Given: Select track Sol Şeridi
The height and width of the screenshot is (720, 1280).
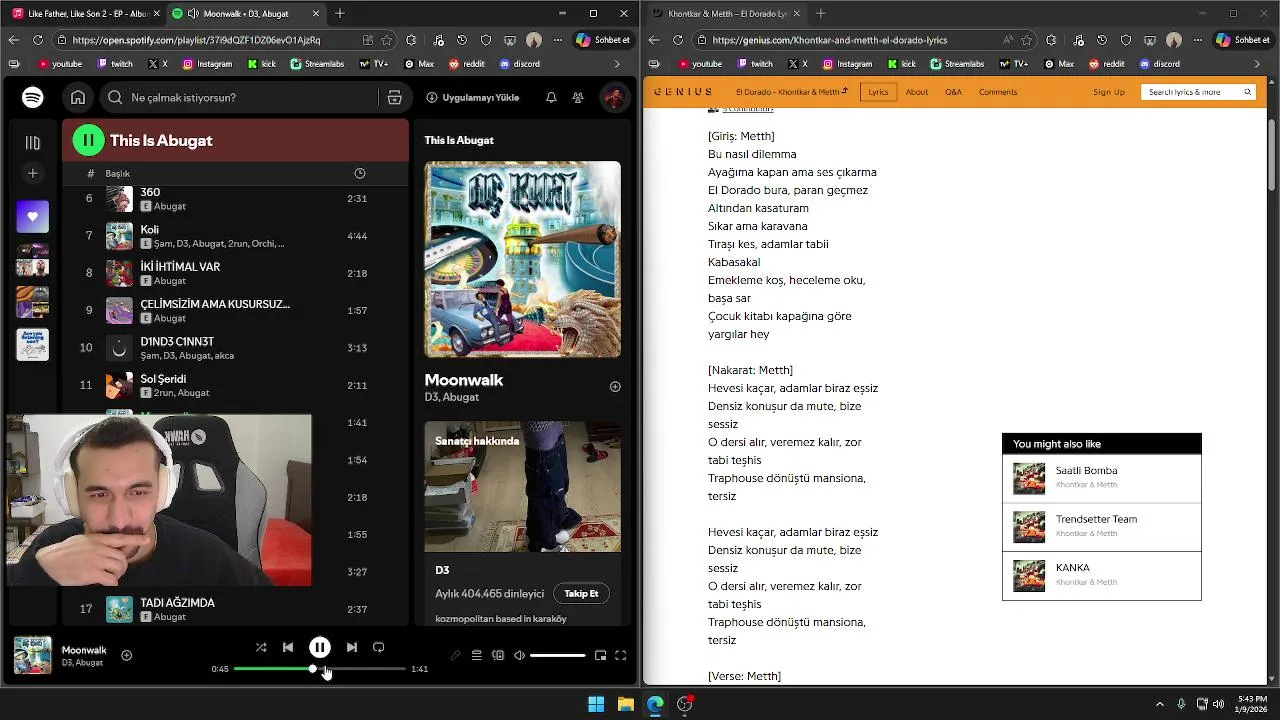Looking at the screenshot, I should point(236,385).
